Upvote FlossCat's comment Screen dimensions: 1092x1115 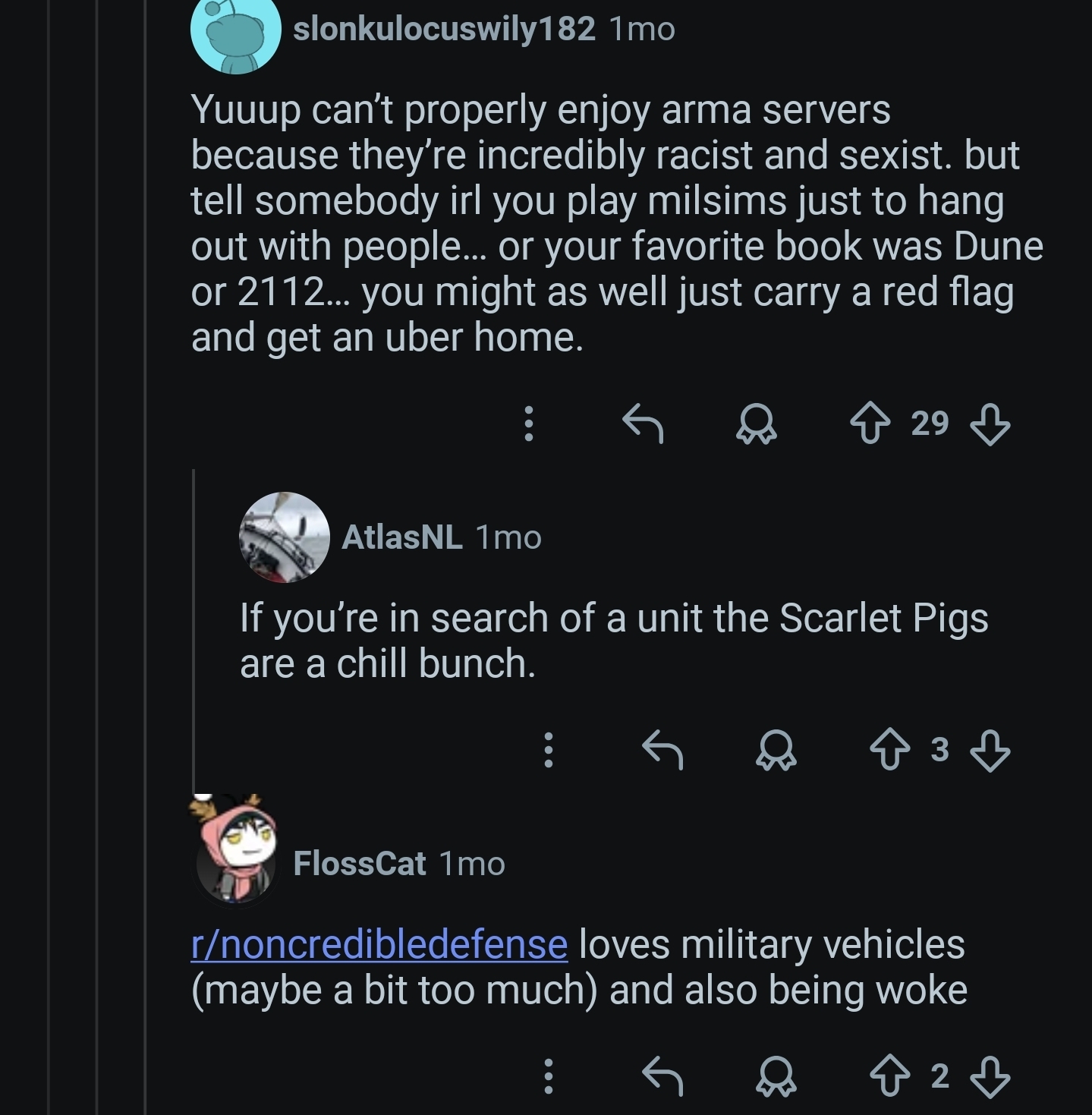[x=889, y=1076]
